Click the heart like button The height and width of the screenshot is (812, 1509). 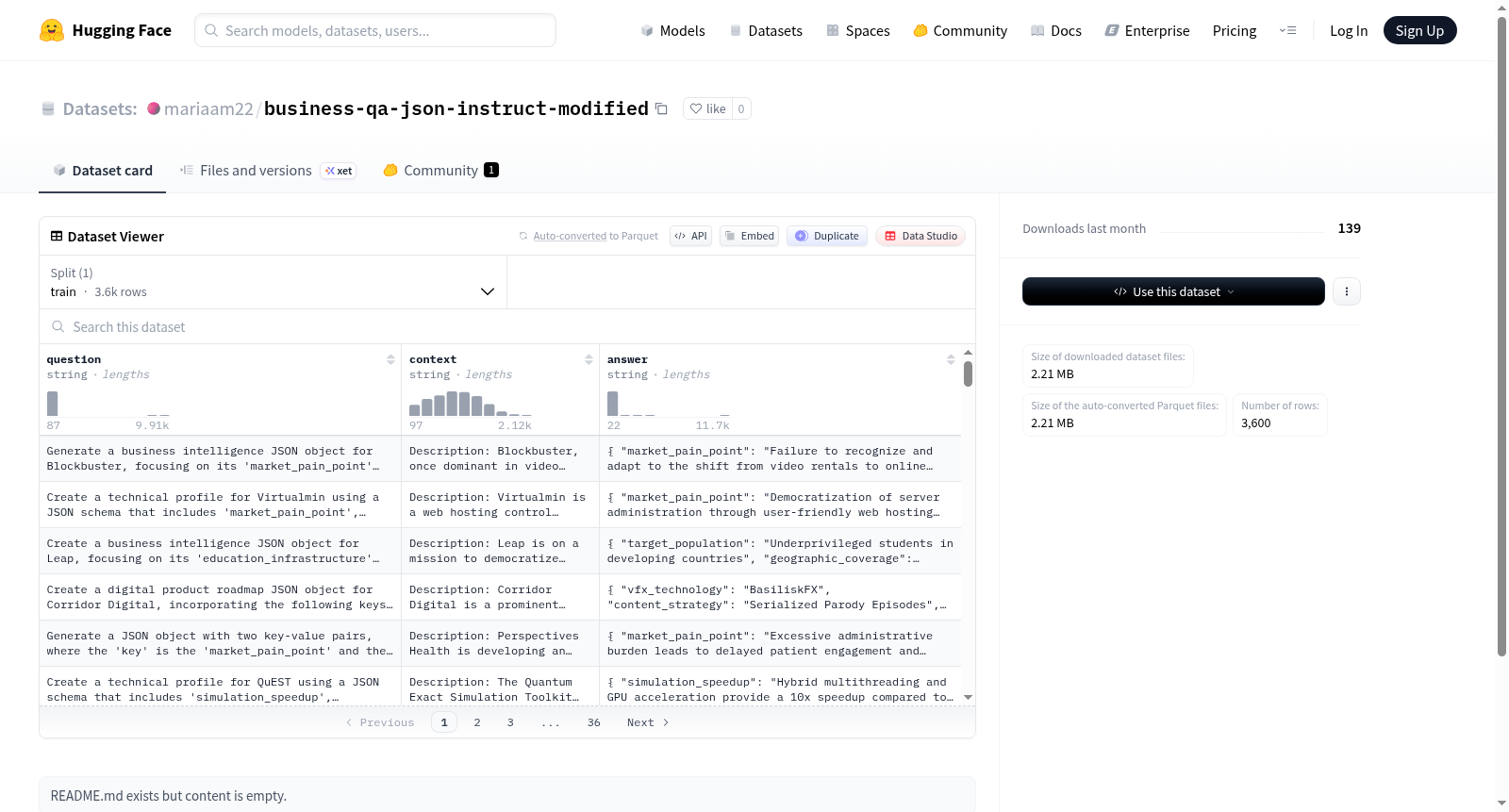click(x=707, y=108)
